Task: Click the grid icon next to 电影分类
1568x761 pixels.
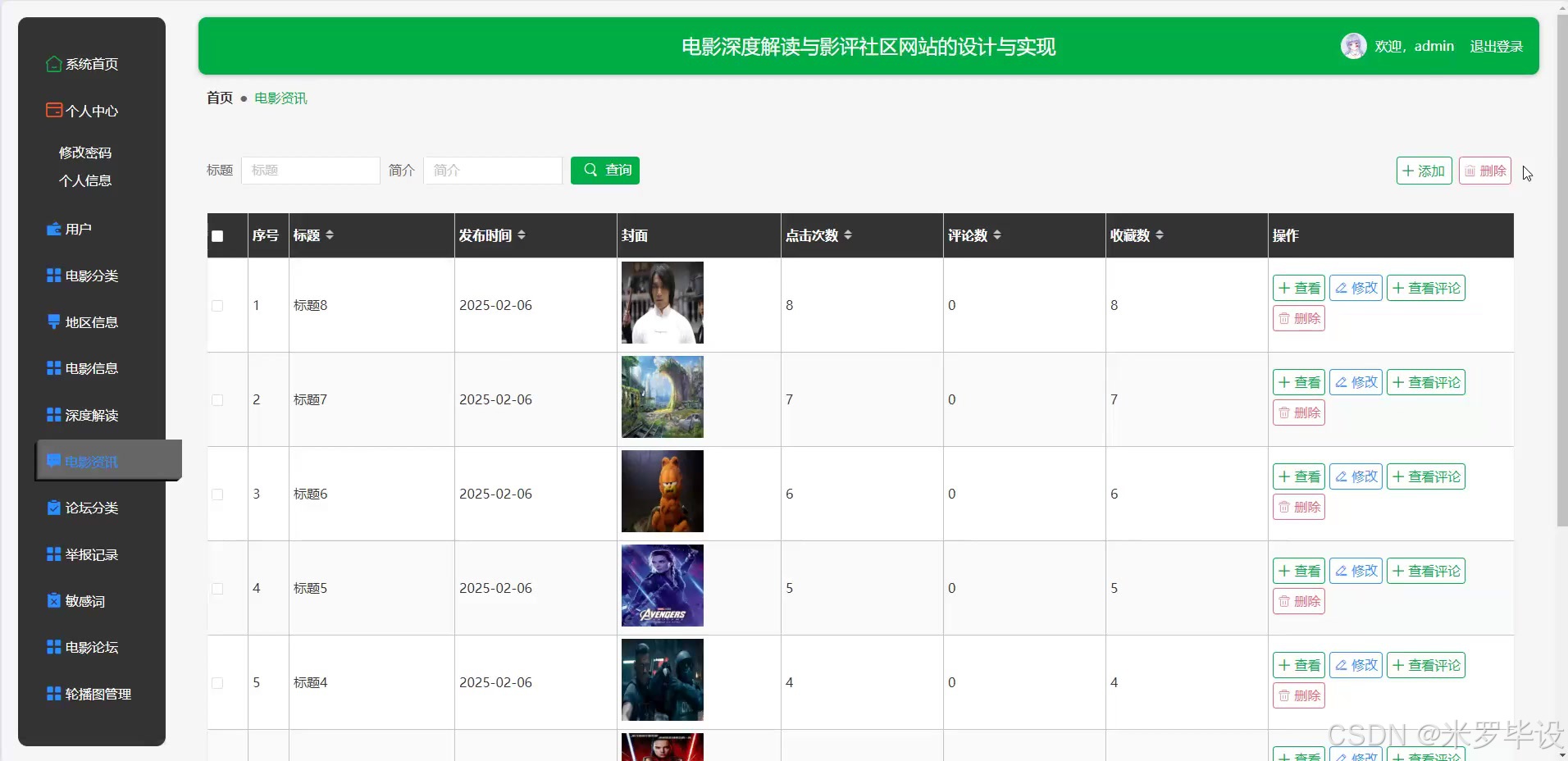Action: click(54, 276)
